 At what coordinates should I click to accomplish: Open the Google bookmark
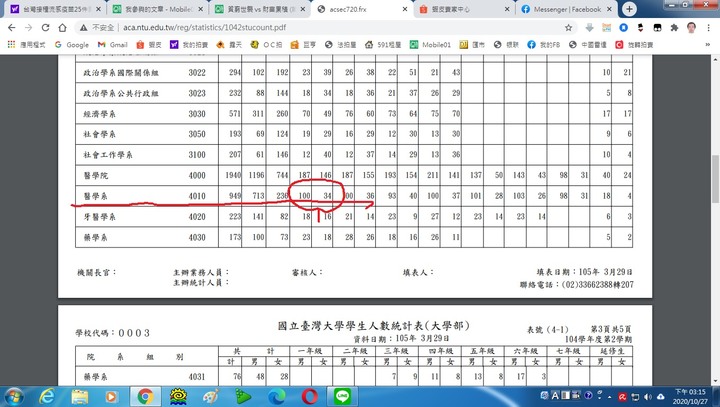[x=72, y=45]
